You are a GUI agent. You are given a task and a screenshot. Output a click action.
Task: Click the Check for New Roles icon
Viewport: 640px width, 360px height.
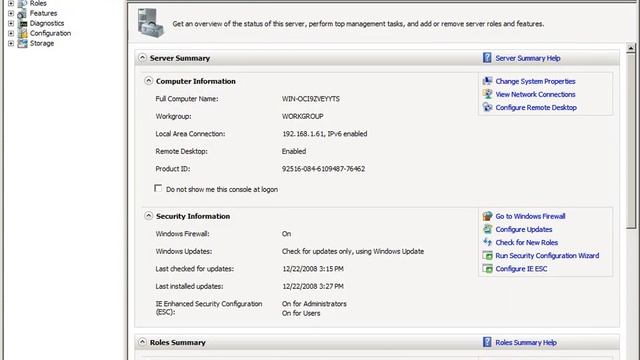[x=487, y=242]
